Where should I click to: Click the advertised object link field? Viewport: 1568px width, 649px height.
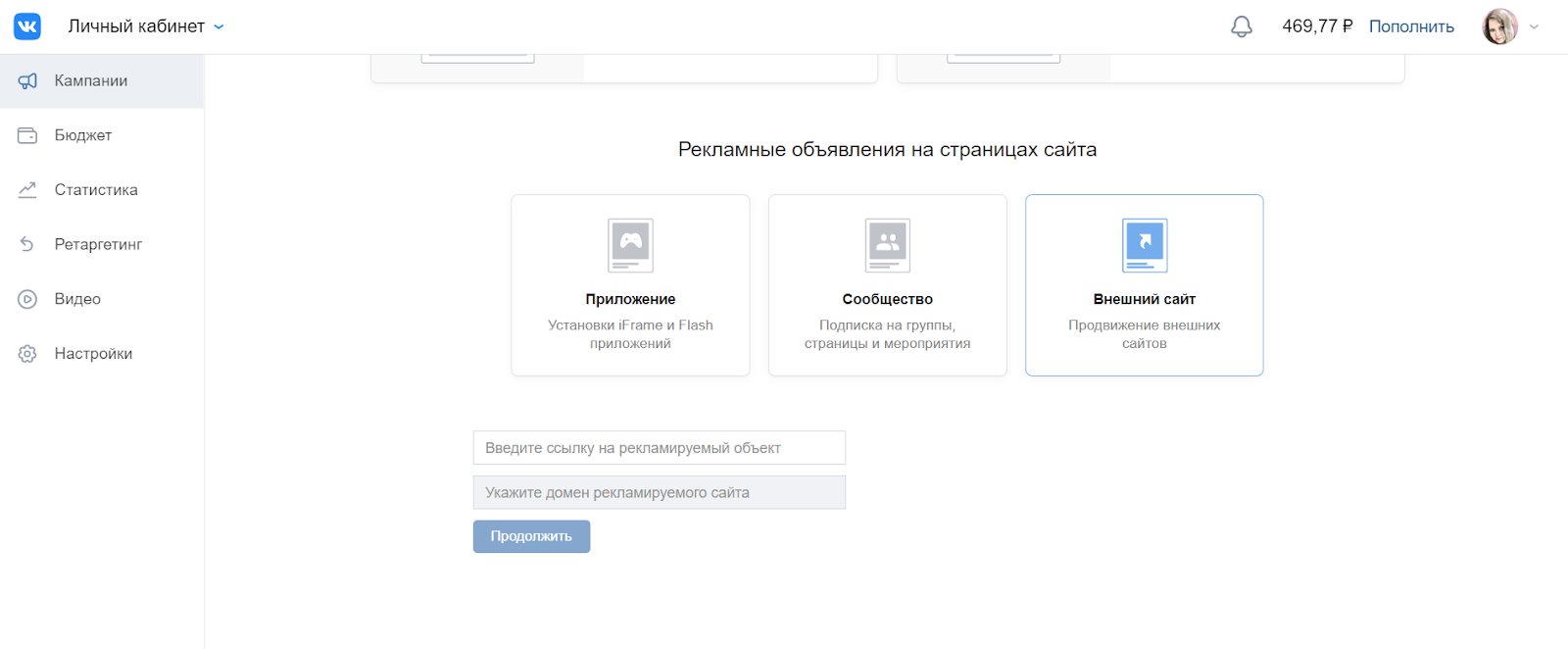coord(660,448)
